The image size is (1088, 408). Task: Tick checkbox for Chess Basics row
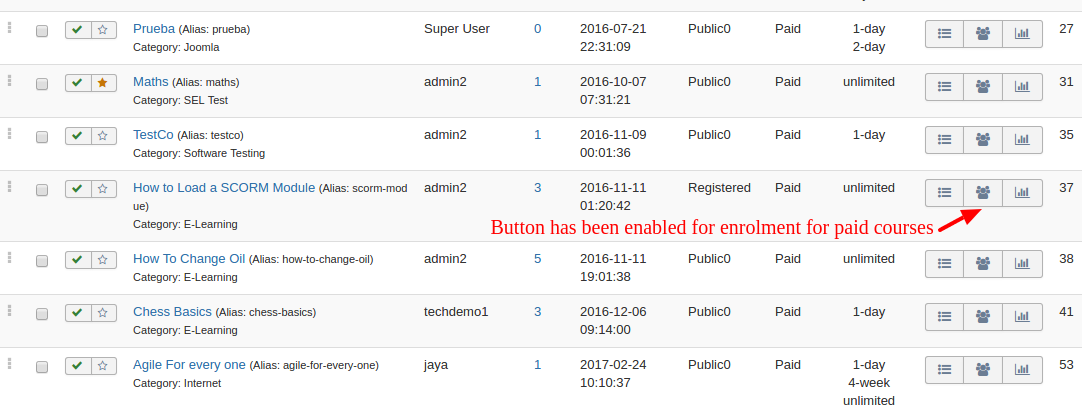click(42, 314)
